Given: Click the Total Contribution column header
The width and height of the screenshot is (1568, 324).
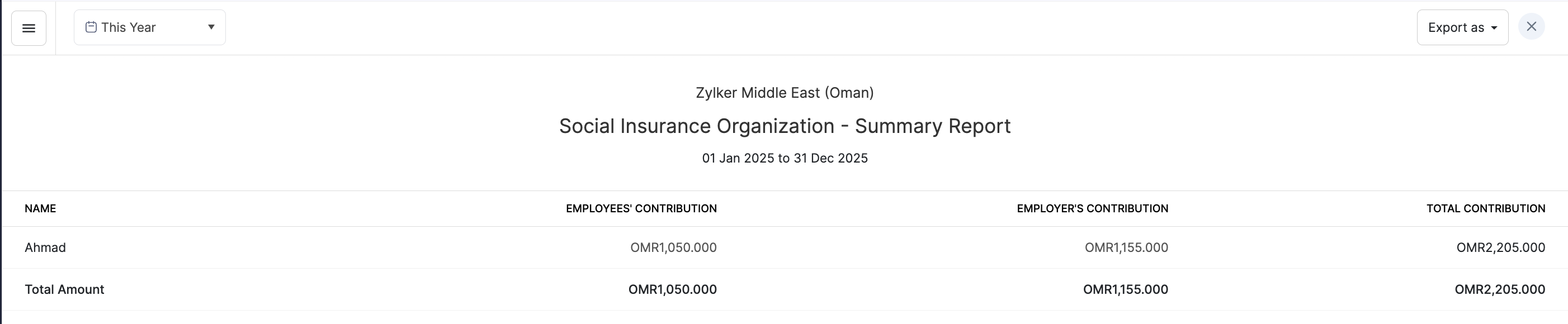Looking at the screenshot, I should point(1485,208).
